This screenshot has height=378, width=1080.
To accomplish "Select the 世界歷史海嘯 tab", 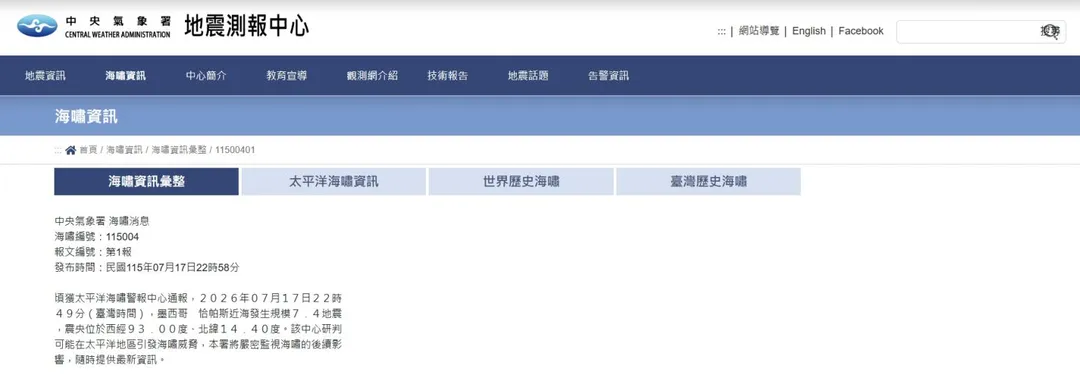I will [x=521, y=182].
